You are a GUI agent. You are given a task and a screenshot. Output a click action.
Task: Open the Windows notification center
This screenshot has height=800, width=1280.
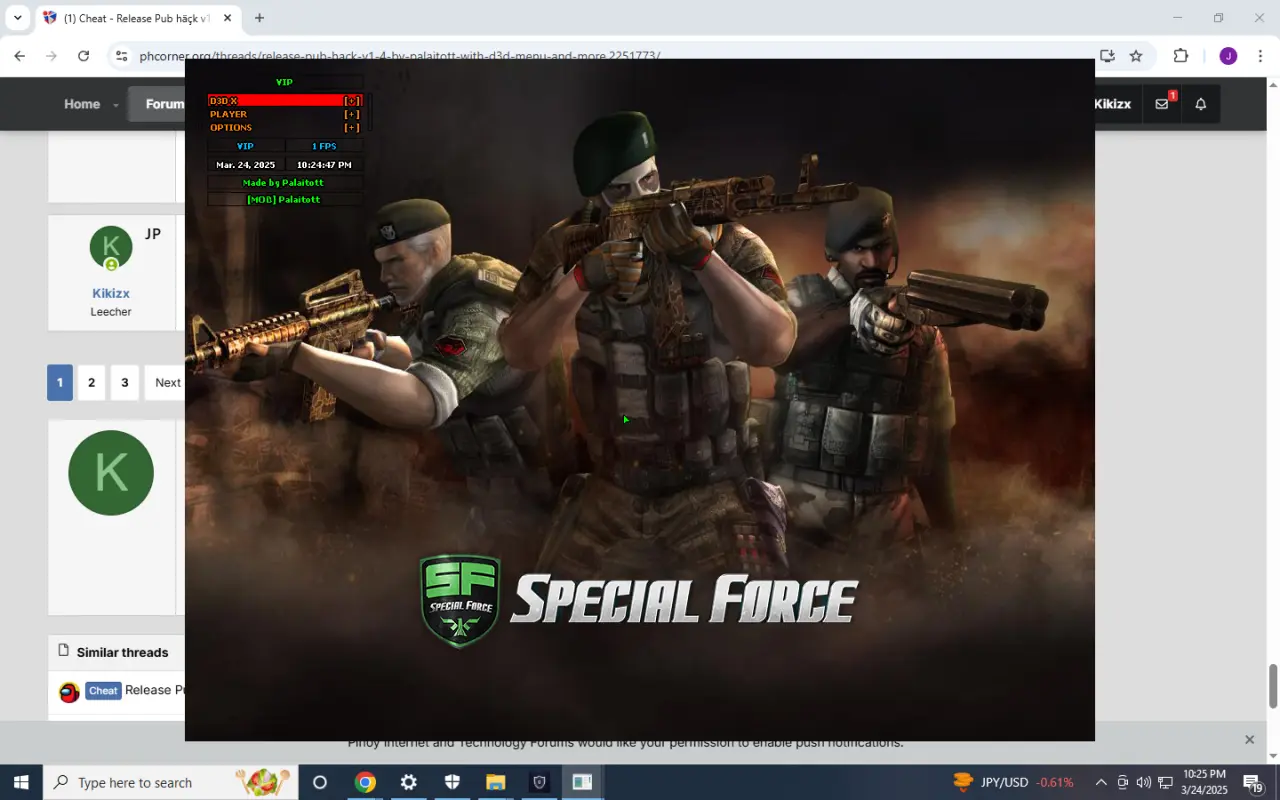[x=1254, y=782]
